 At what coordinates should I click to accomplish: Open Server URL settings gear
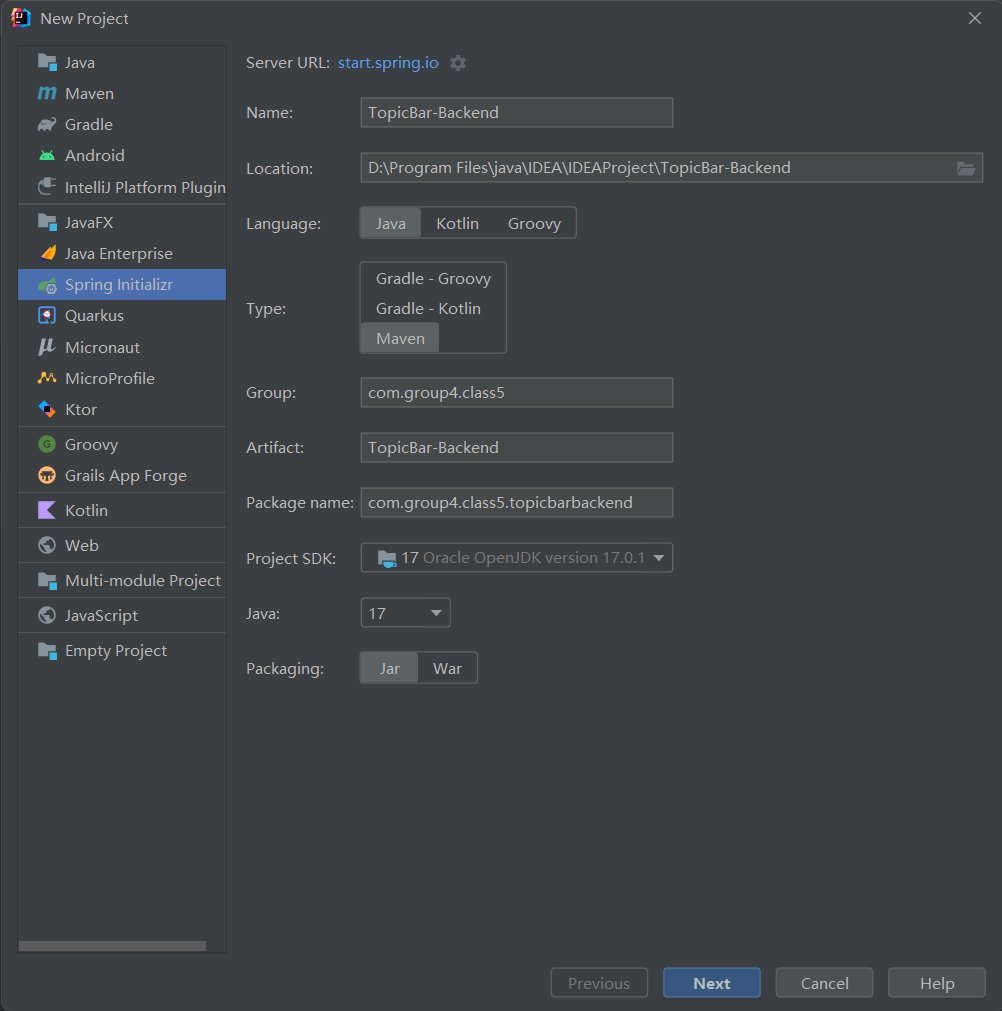pos(458,63)
